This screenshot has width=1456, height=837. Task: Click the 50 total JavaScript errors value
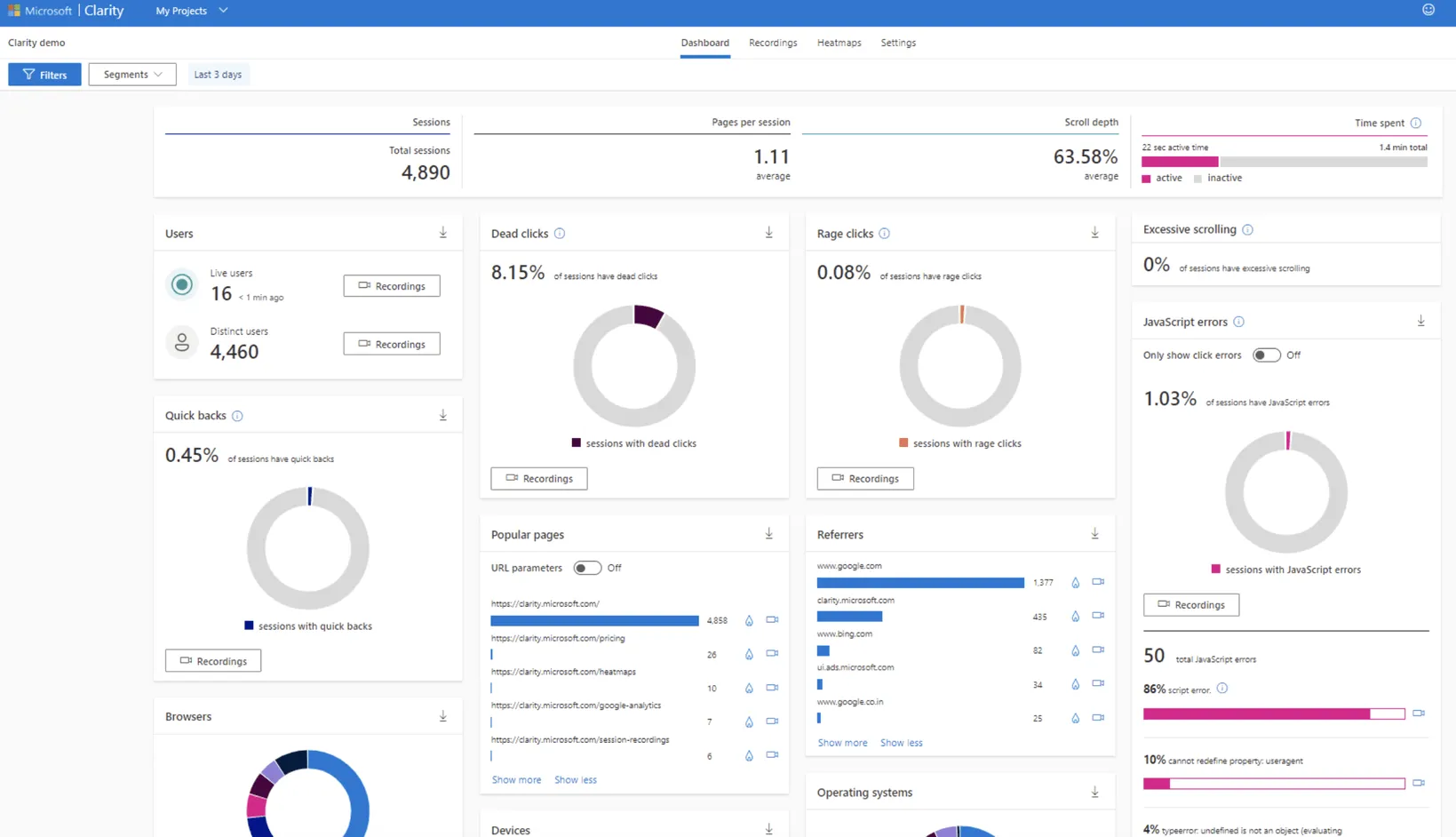(x=1154, y=656)
